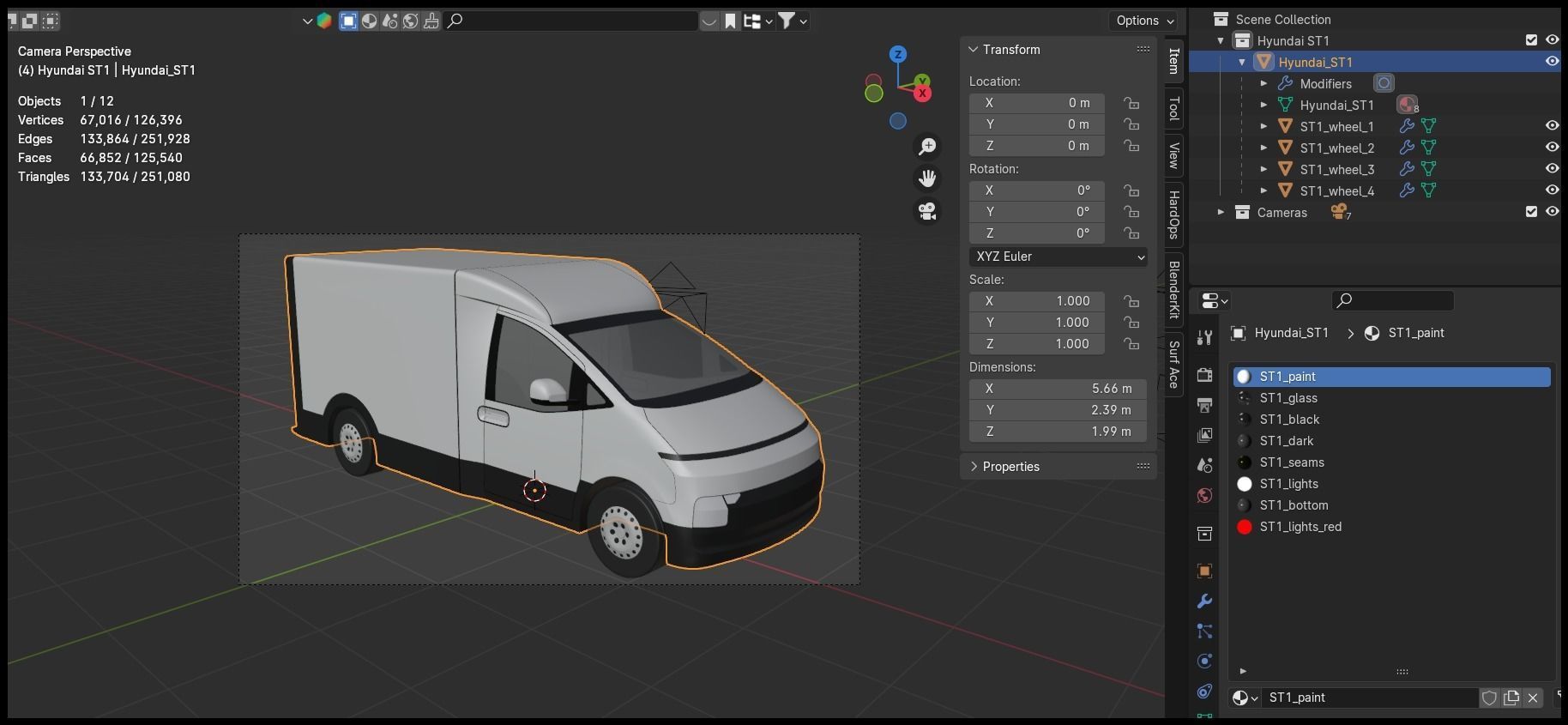Switch to the HardOps sidebar tab

pos(1173,214)
